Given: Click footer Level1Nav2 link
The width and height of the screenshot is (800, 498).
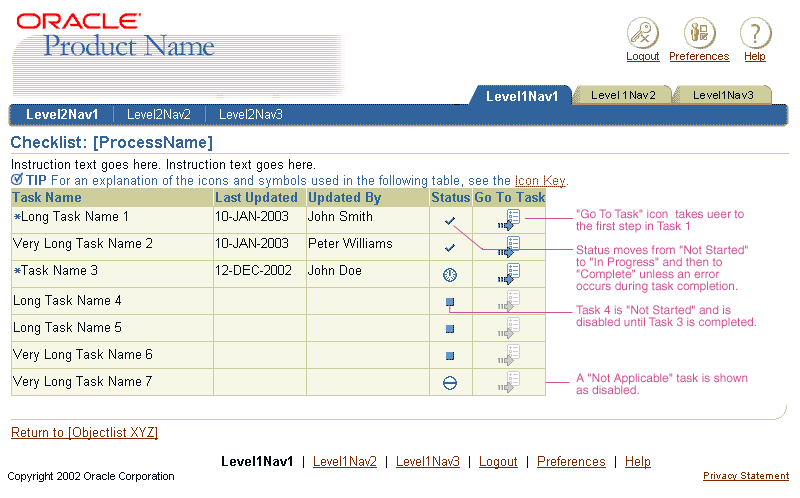Looking at the screenshot, I should [344, 461].
